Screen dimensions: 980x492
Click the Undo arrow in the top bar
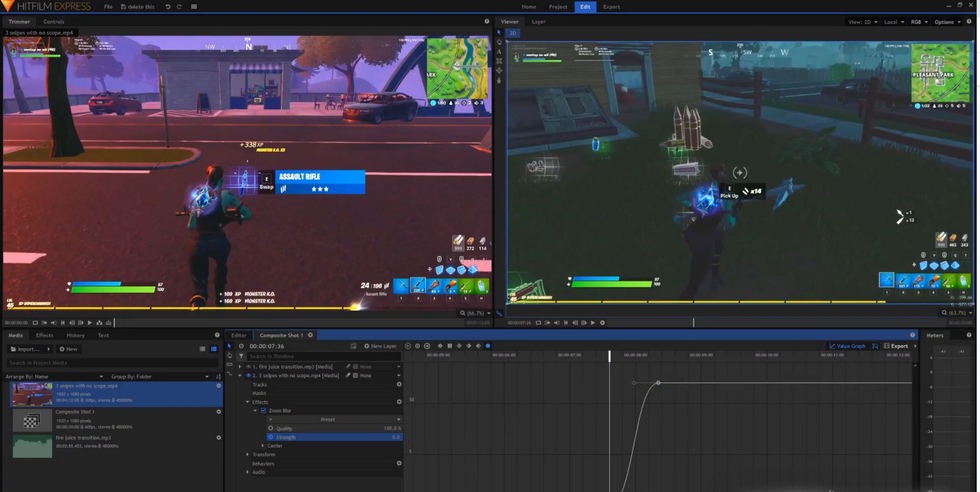(168, 7)
